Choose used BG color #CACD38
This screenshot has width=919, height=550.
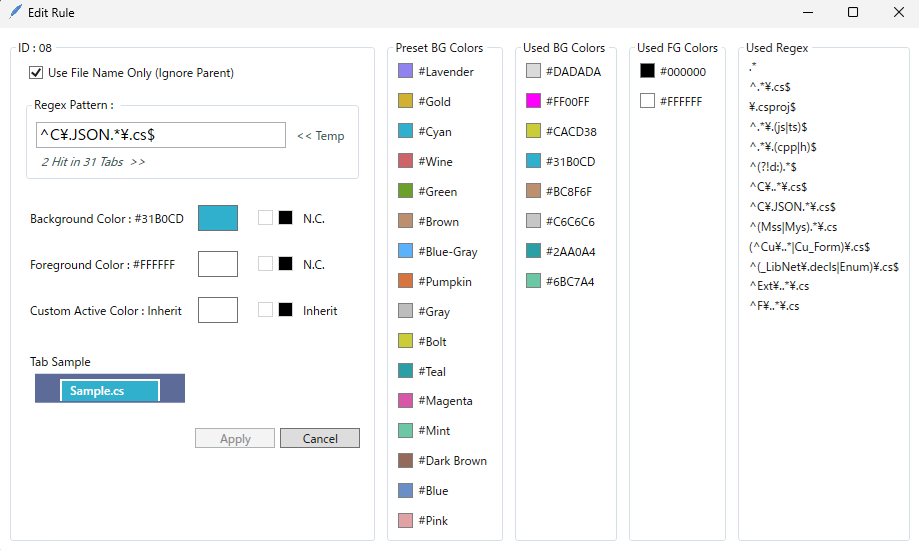pyautogui.click(x=561, y=131)
